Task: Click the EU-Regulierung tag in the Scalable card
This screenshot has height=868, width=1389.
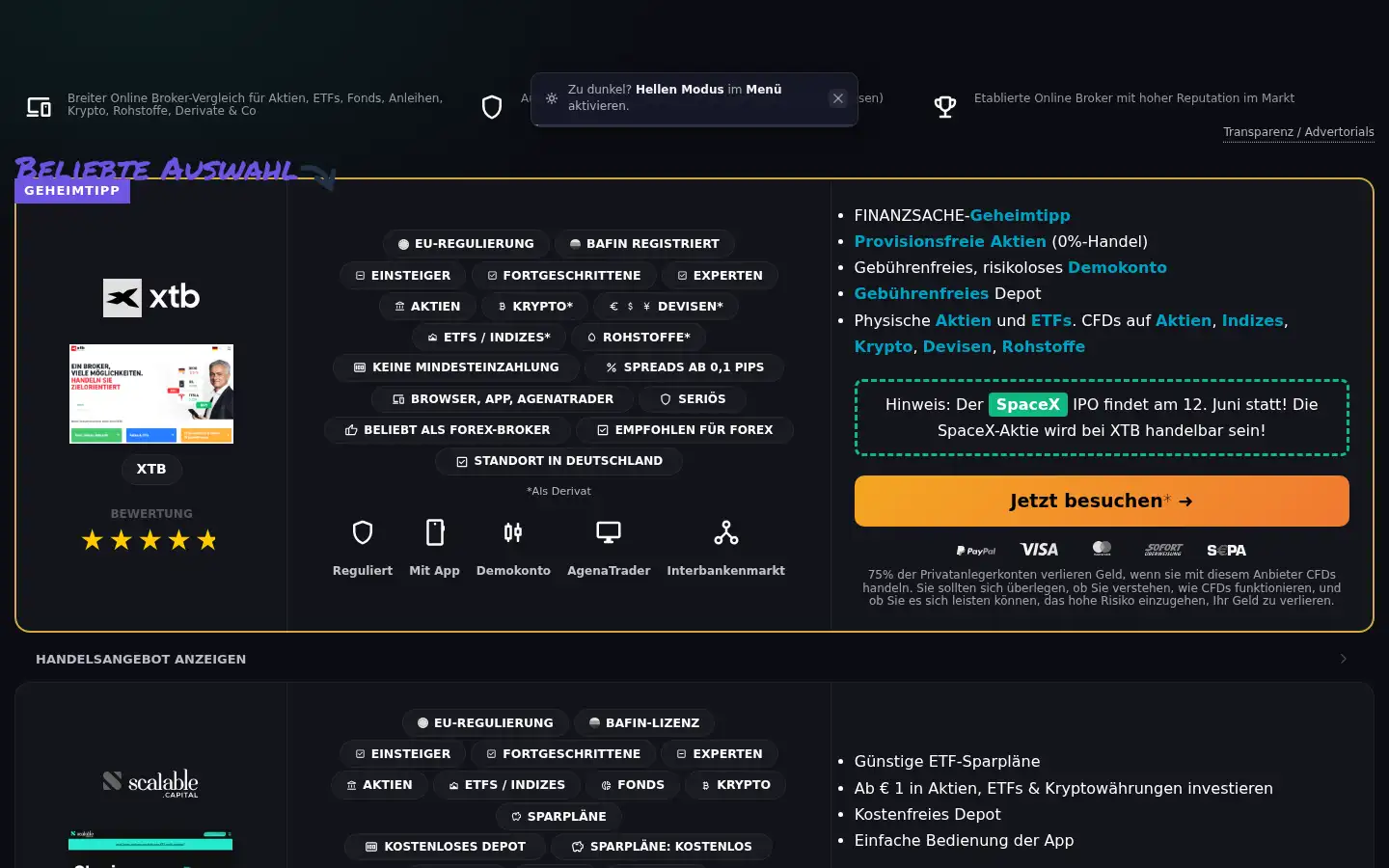Action: [485, 723]
